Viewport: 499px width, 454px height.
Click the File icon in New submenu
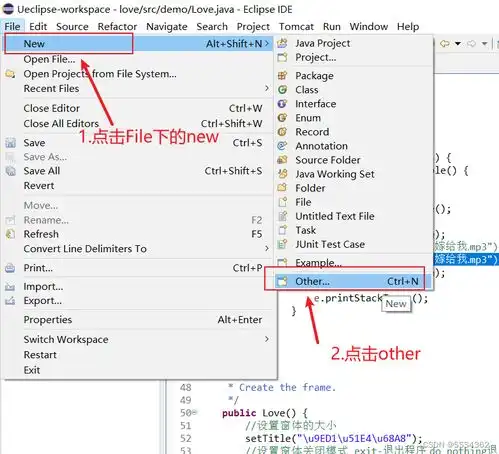point(282,202)
